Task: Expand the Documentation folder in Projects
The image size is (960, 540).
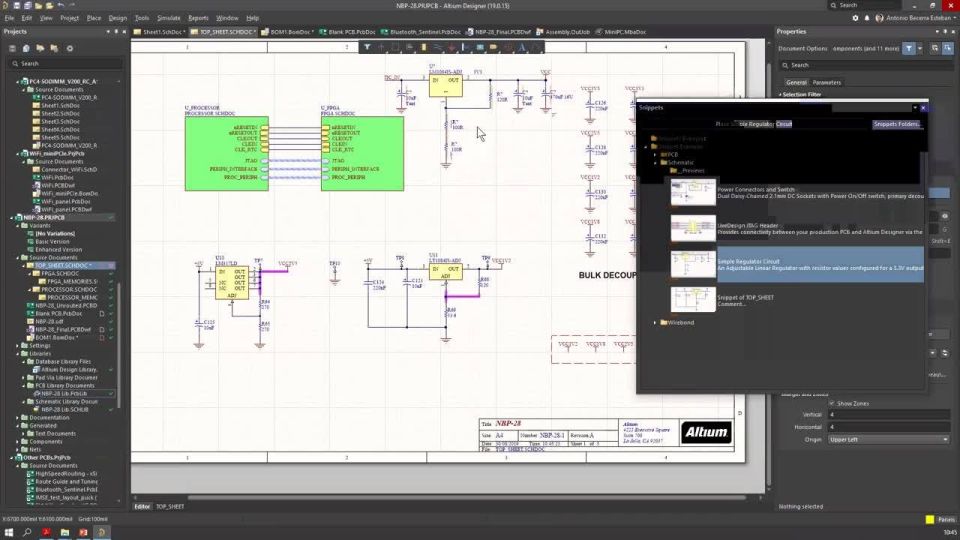Action: pyautogui.click(x=18, y=418)
